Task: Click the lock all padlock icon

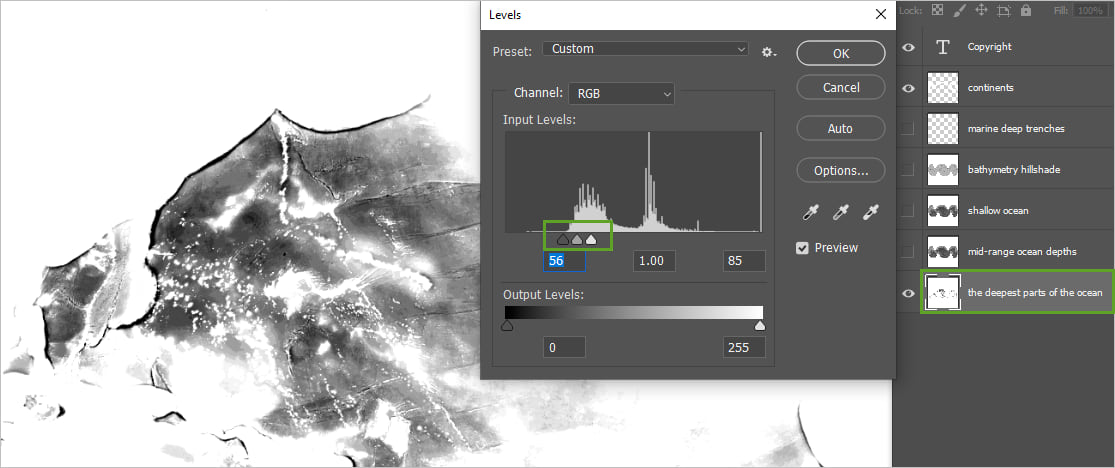Action: pyautogui.click(x=1025, y=10)
